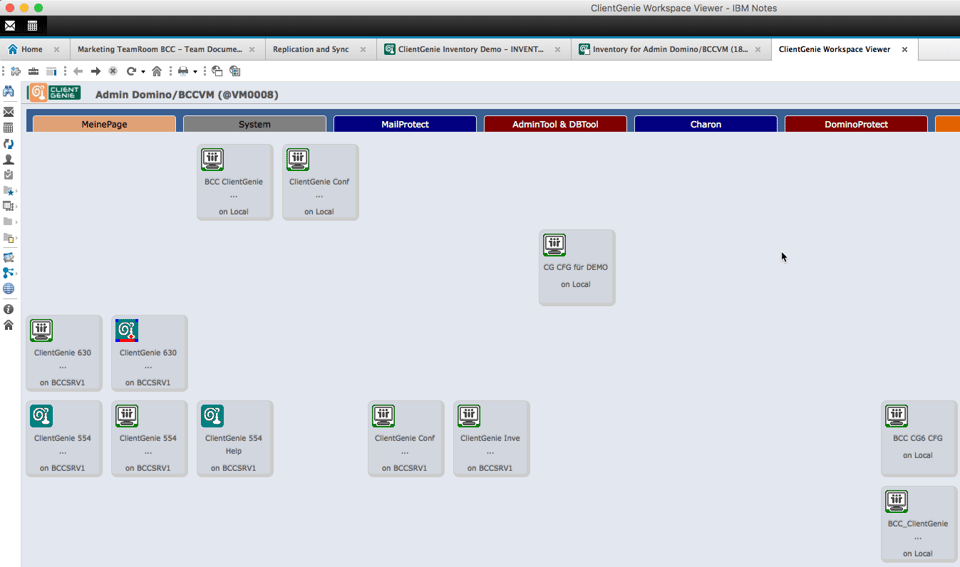
Task: Click the last toolbar icon with the document stack
Action: (x=234, y=71)
